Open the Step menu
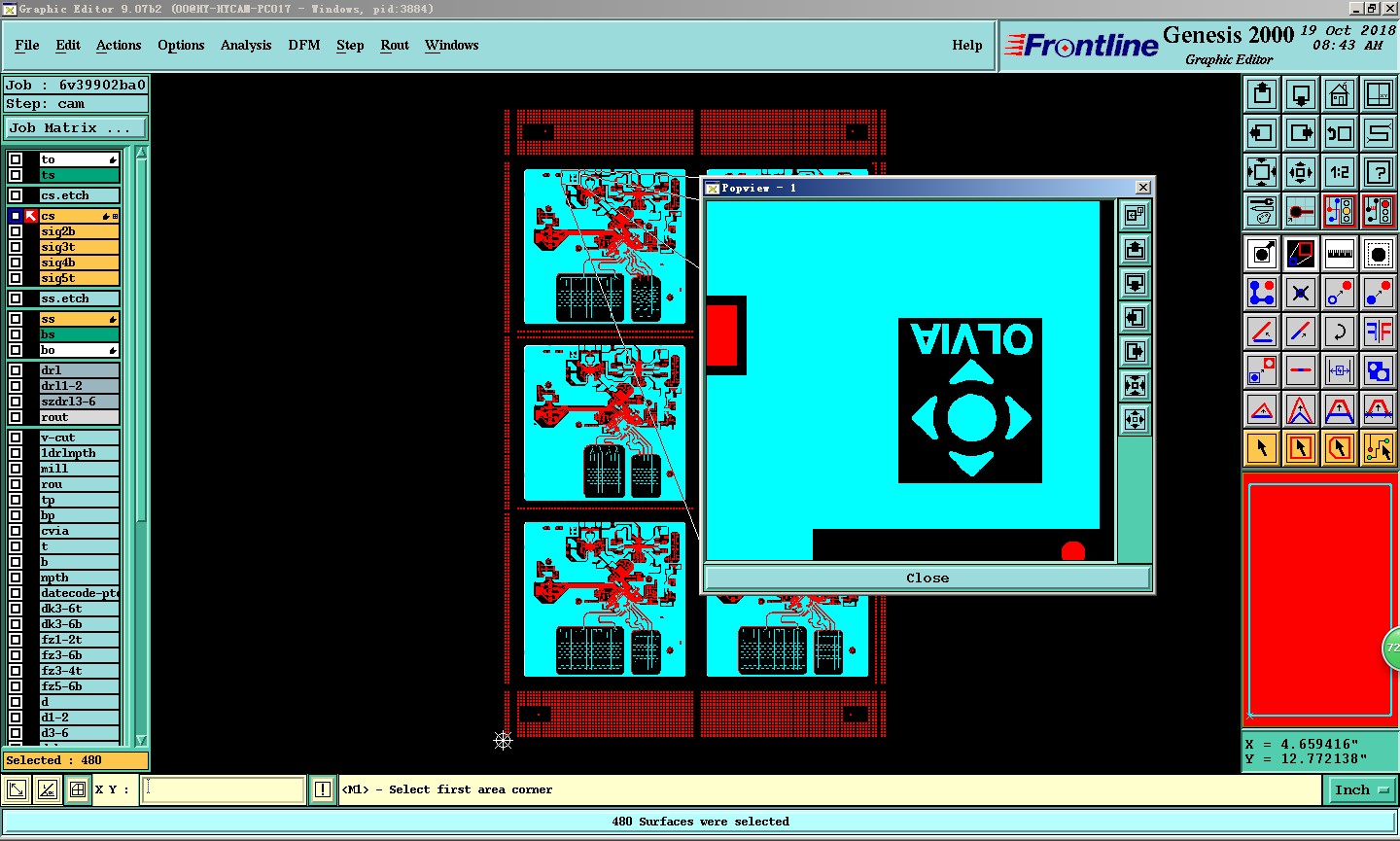The image size is (1400, 841). click(350, 45)
